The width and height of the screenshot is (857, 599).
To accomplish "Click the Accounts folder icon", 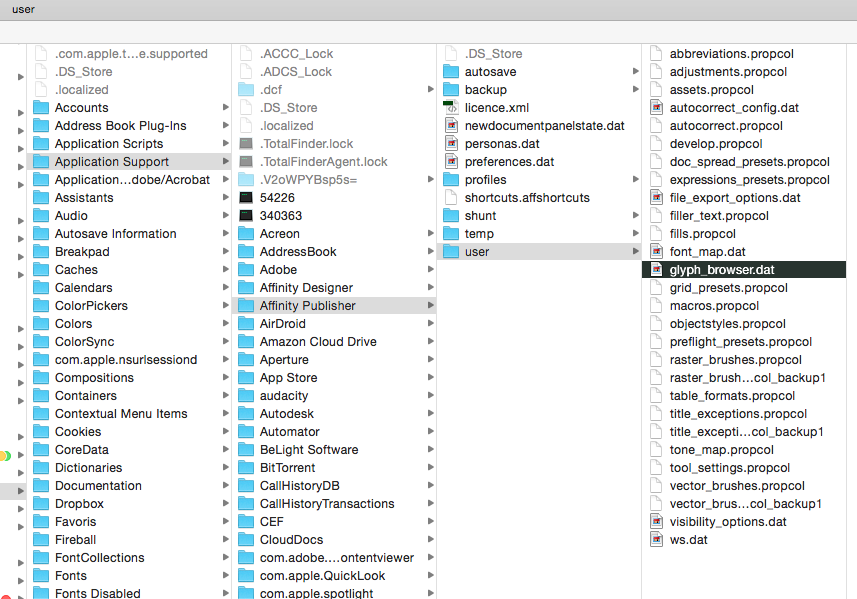I will tap(41, 107).
